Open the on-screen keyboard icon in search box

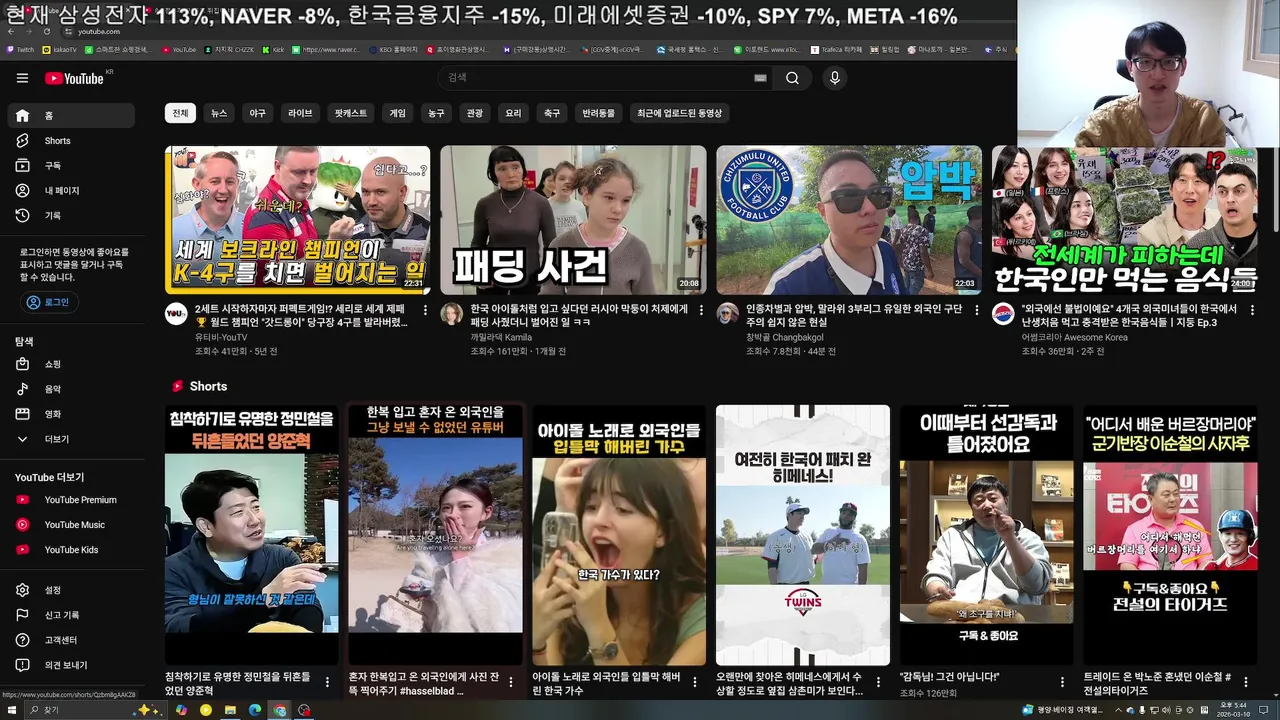pyautogui.click(x=760, y=78)
